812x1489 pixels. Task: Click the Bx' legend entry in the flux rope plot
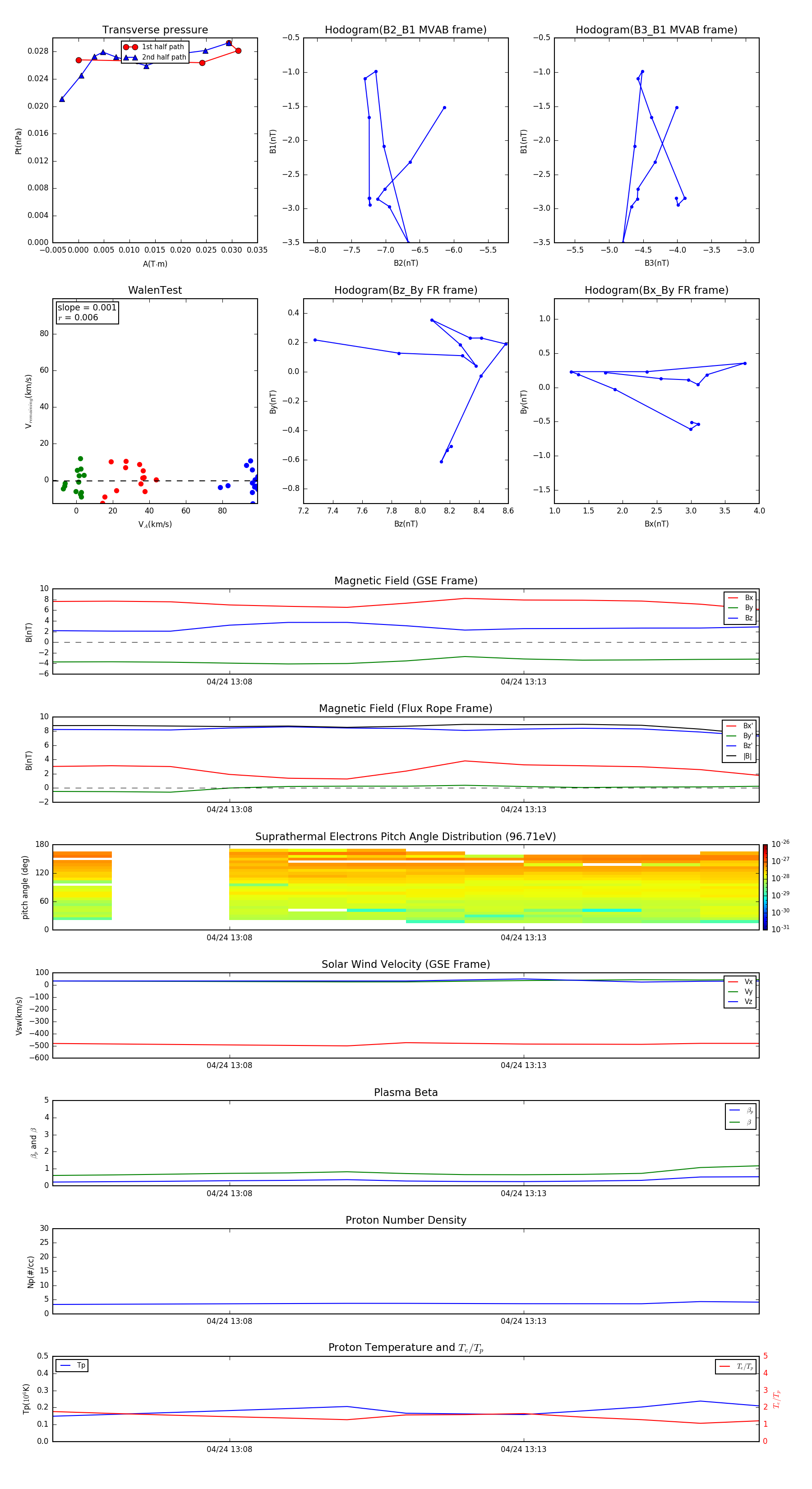(x=740, y=726)
